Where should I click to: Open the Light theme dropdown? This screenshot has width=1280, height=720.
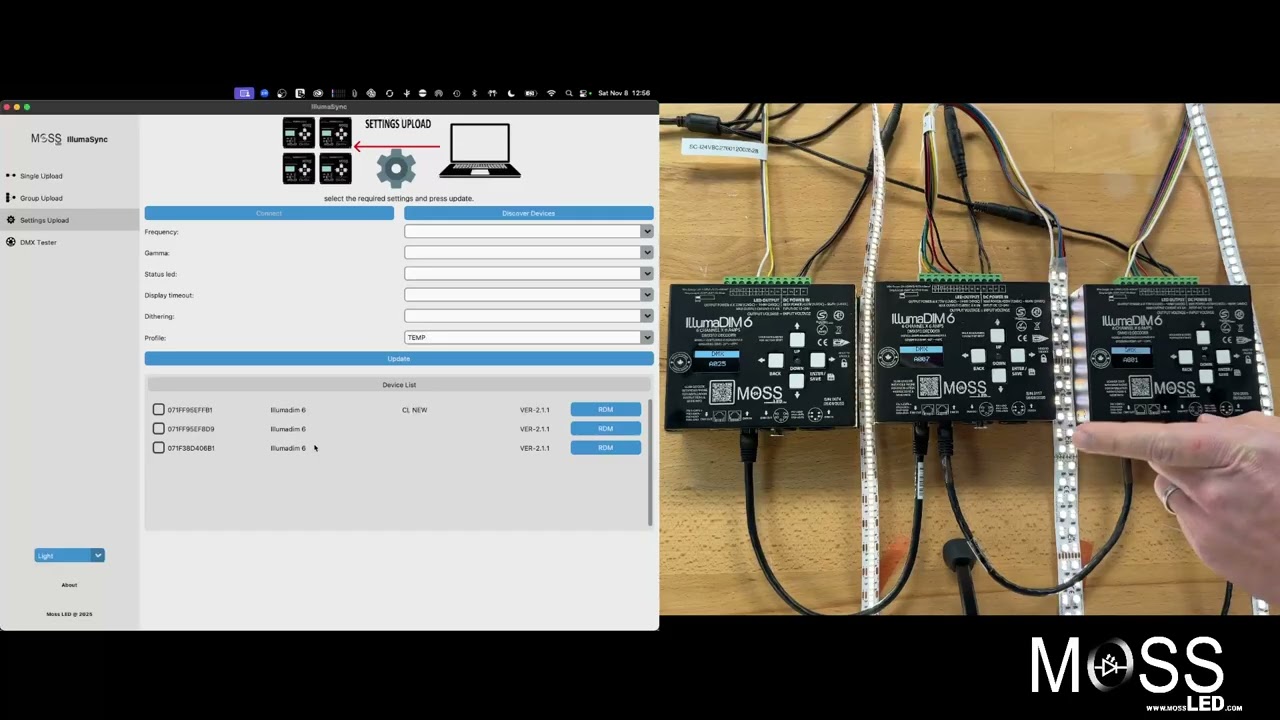pos(69,556)
